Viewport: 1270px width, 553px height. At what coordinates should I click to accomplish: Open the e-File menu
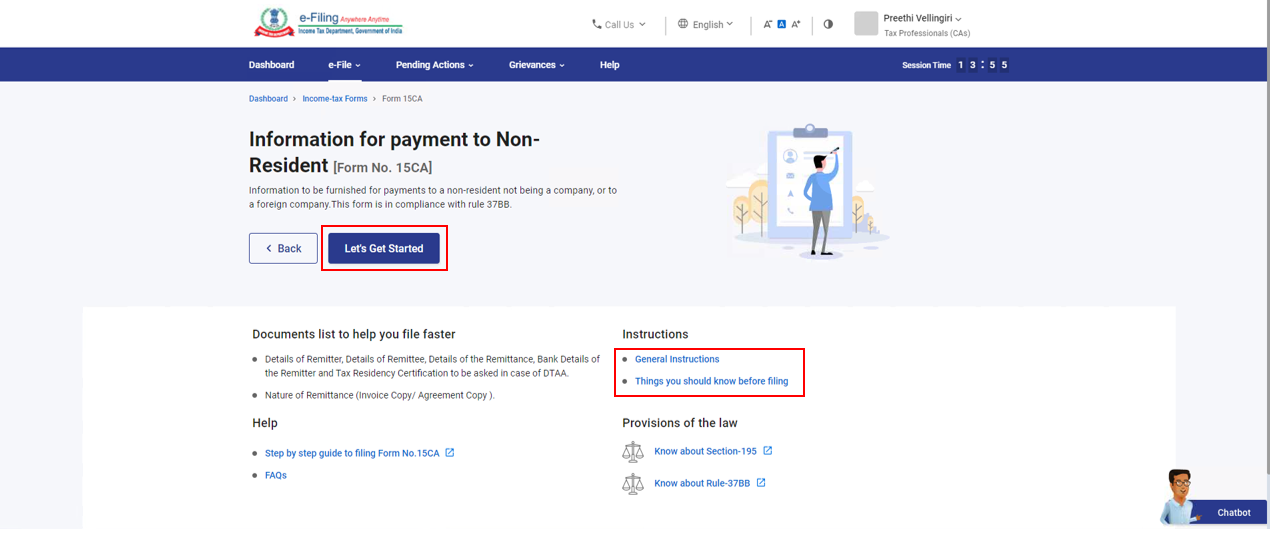coord(344,65)
